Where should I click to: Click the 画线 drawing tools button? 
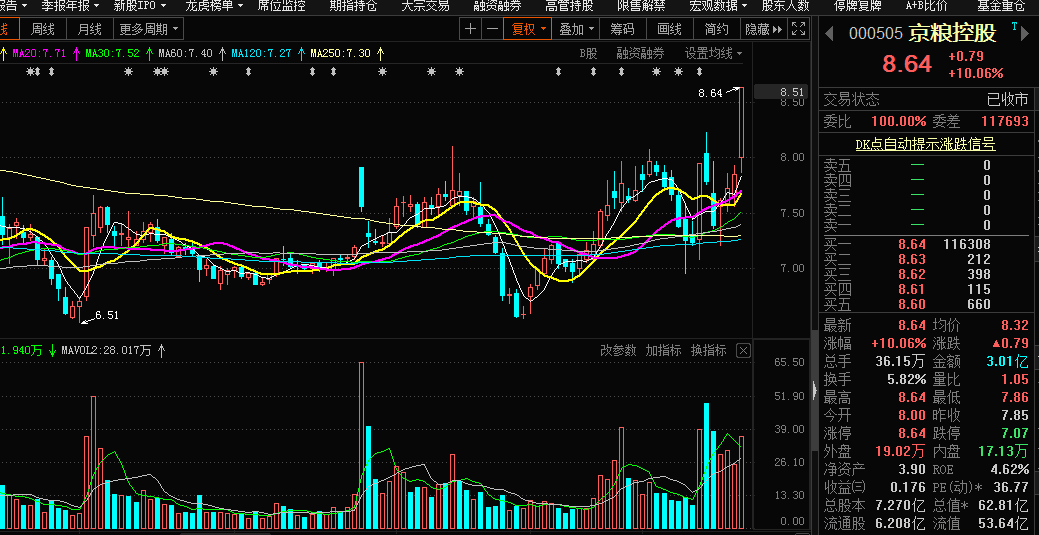click(669, 30)
